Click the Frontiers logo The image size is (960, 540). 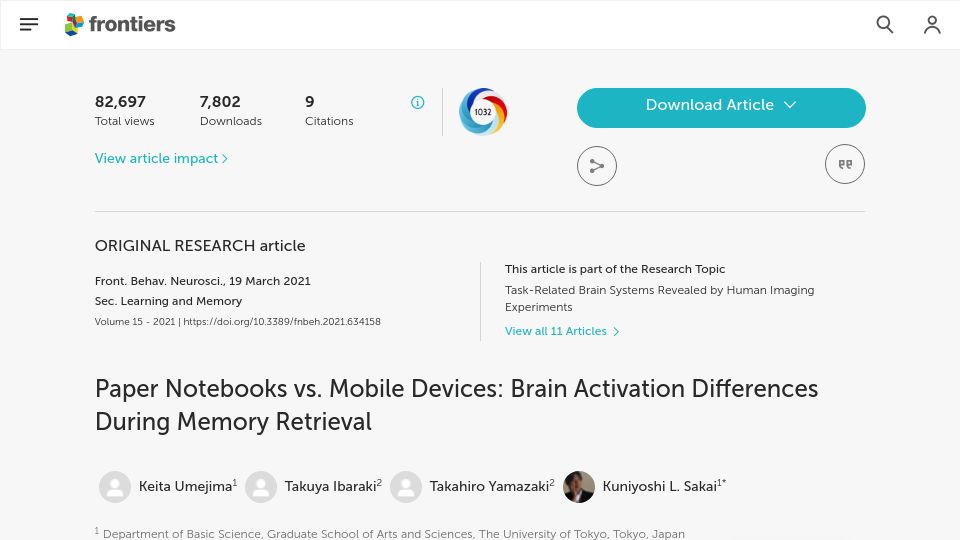pyautogui.click(x=120, y=24)
